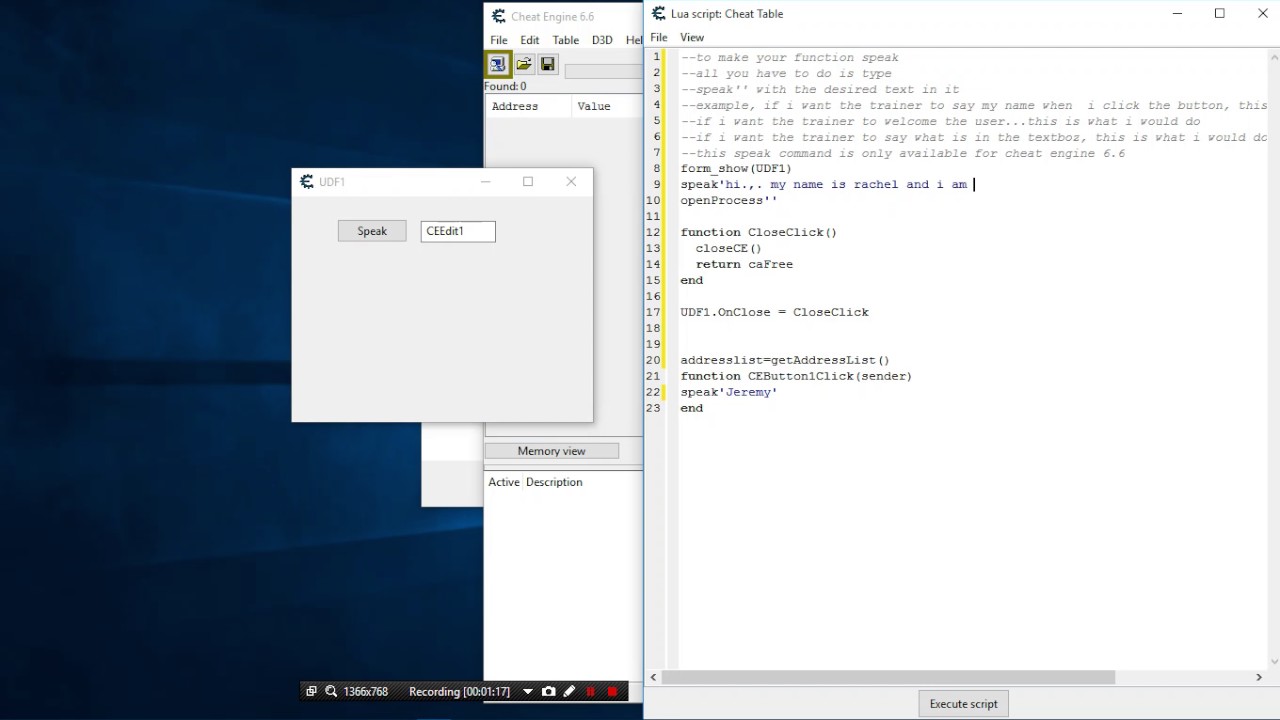Stop the recording with the red stop icon
Viewport: 1280px width, 720px height.
[612, 691]
